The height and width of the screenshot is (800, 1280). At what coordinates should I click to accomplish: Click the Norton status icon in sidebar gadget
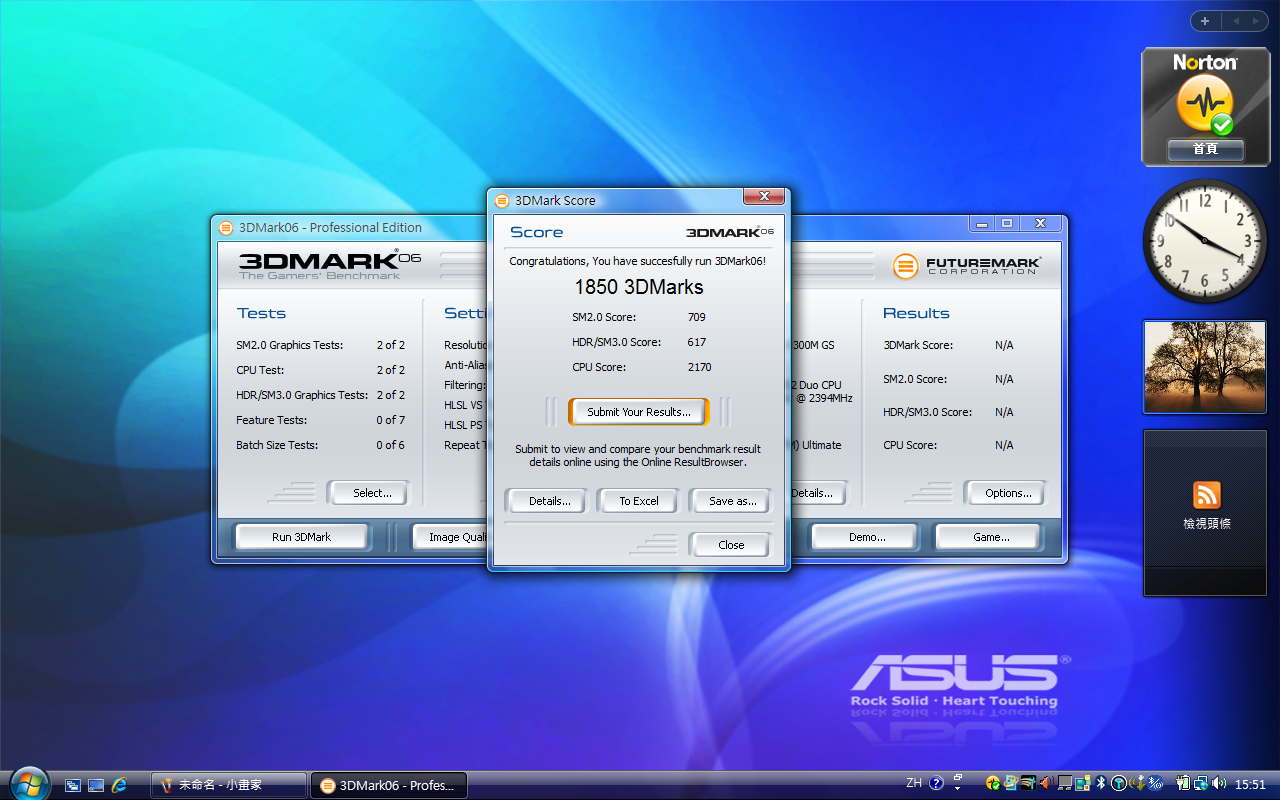pos(1204,104)
